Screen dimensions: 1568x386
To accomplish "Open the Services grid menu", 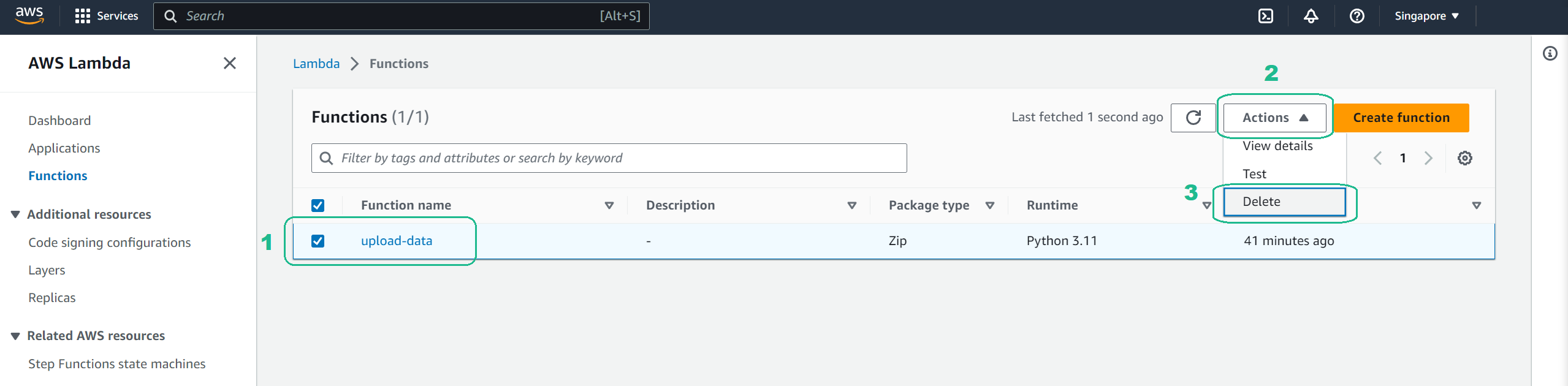I will point(106,16).
